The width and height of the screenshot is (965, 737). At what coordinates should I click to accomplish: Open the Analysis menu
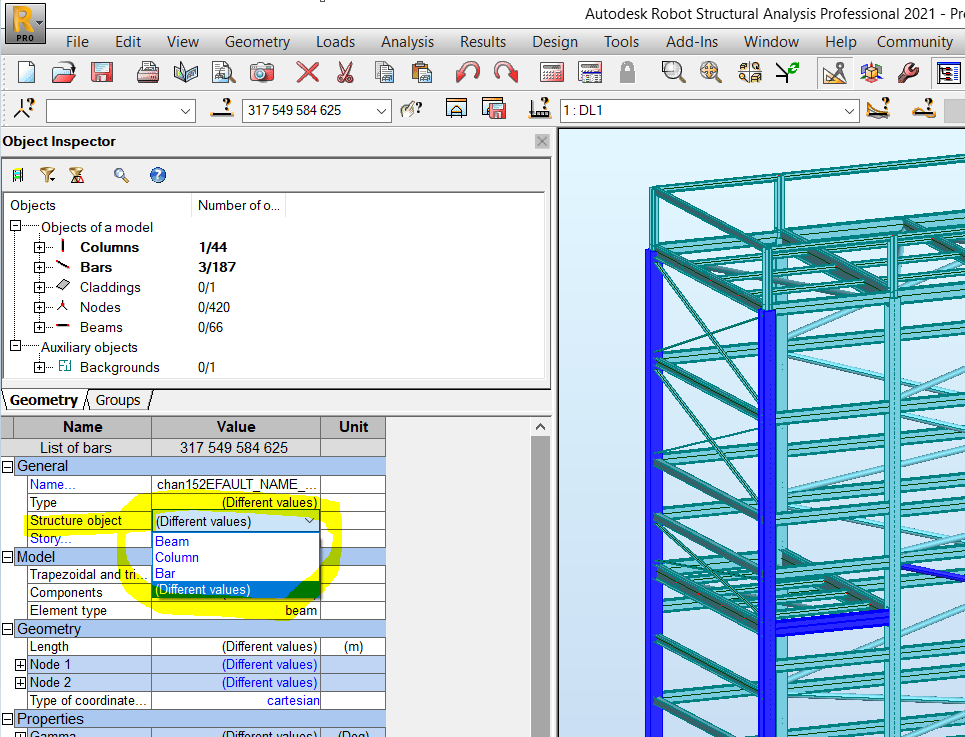point(407,42)
